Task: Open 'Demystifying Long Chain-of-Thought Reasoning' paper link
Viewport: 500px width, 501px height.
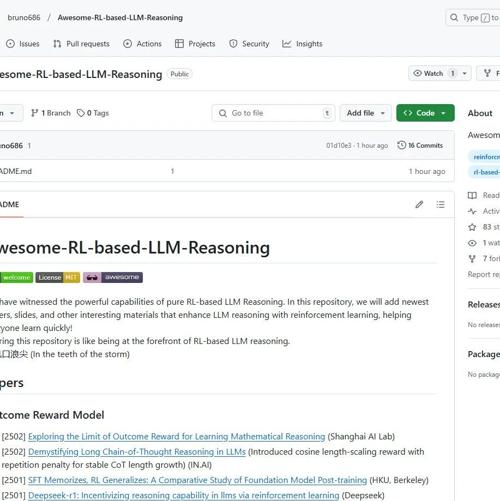Action: point(137,452)
